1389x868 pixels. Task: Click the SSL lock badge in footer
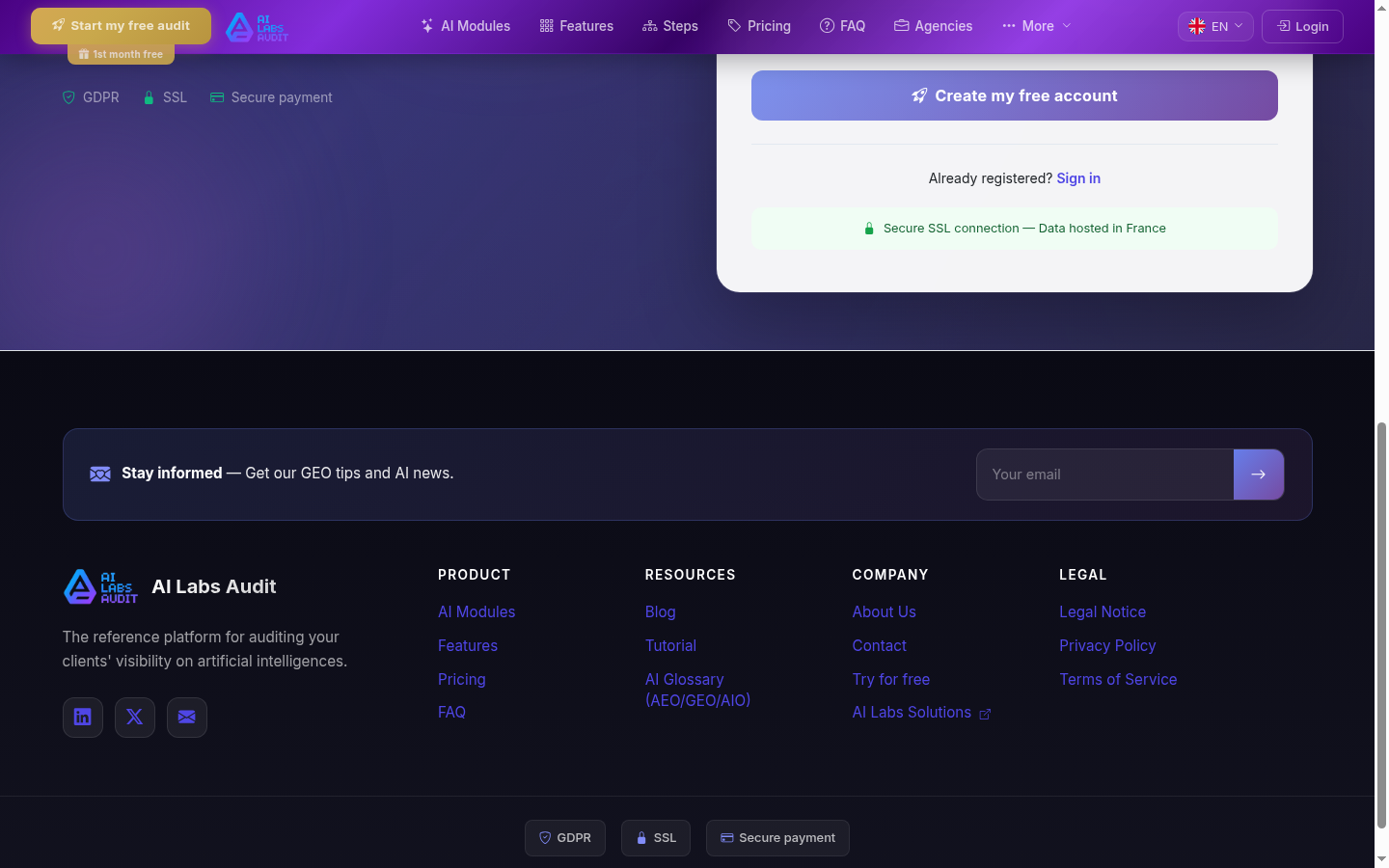tap(656, 838)
